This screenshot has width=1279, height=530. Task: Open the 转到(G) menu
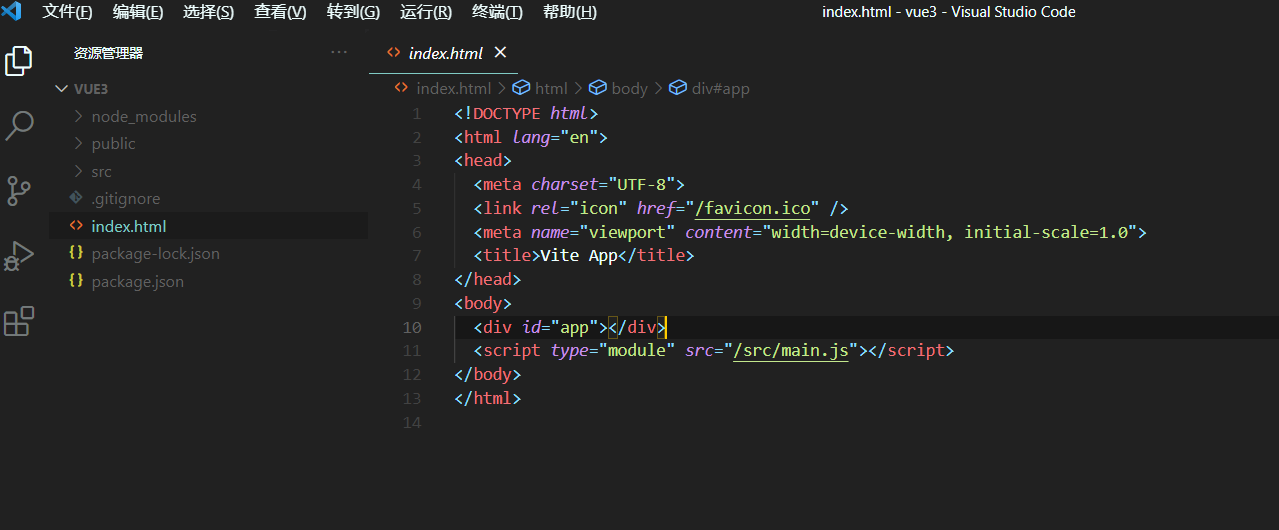tap(353, 12)
